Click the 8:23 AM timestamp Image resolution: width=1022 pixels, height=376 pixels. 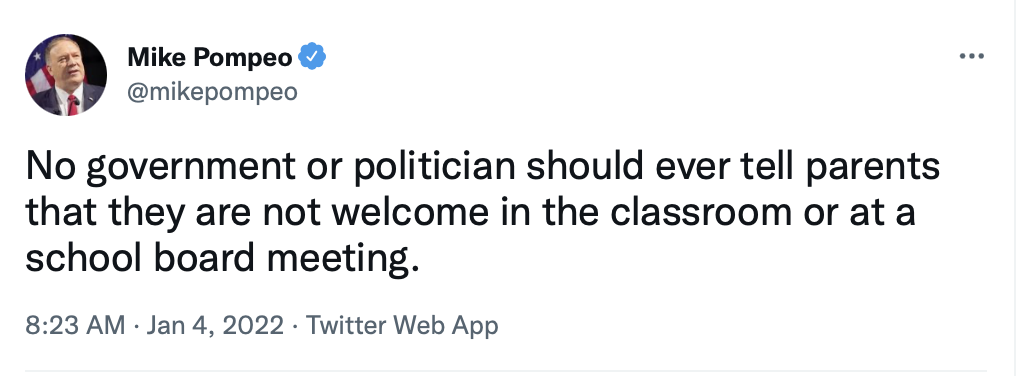(75, 325)
